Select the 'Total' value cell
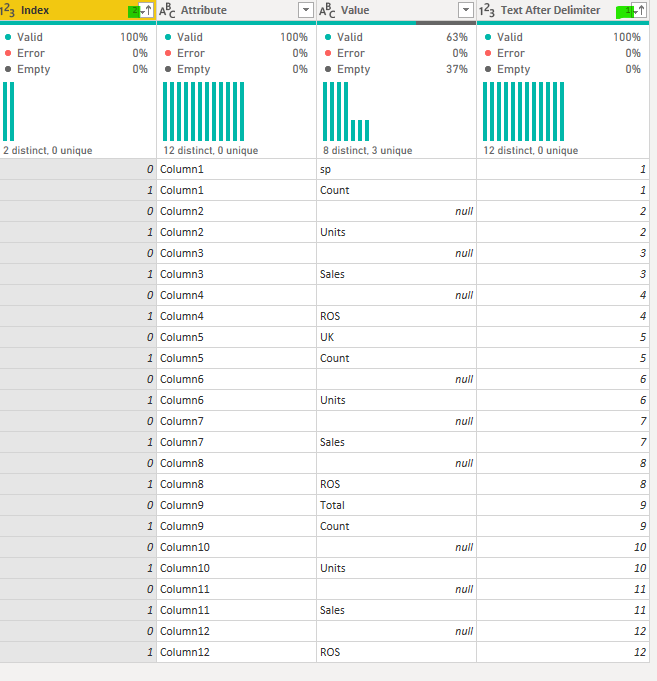657x681 pixels. click(396, 505)
